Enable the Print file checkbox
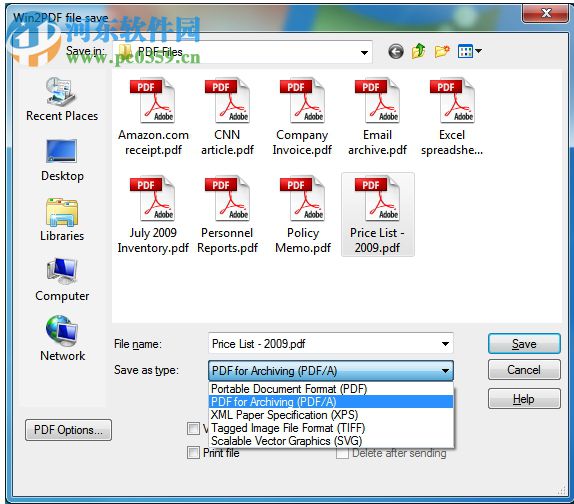Viewport: 574px width, 504px height. click(193, 453)
